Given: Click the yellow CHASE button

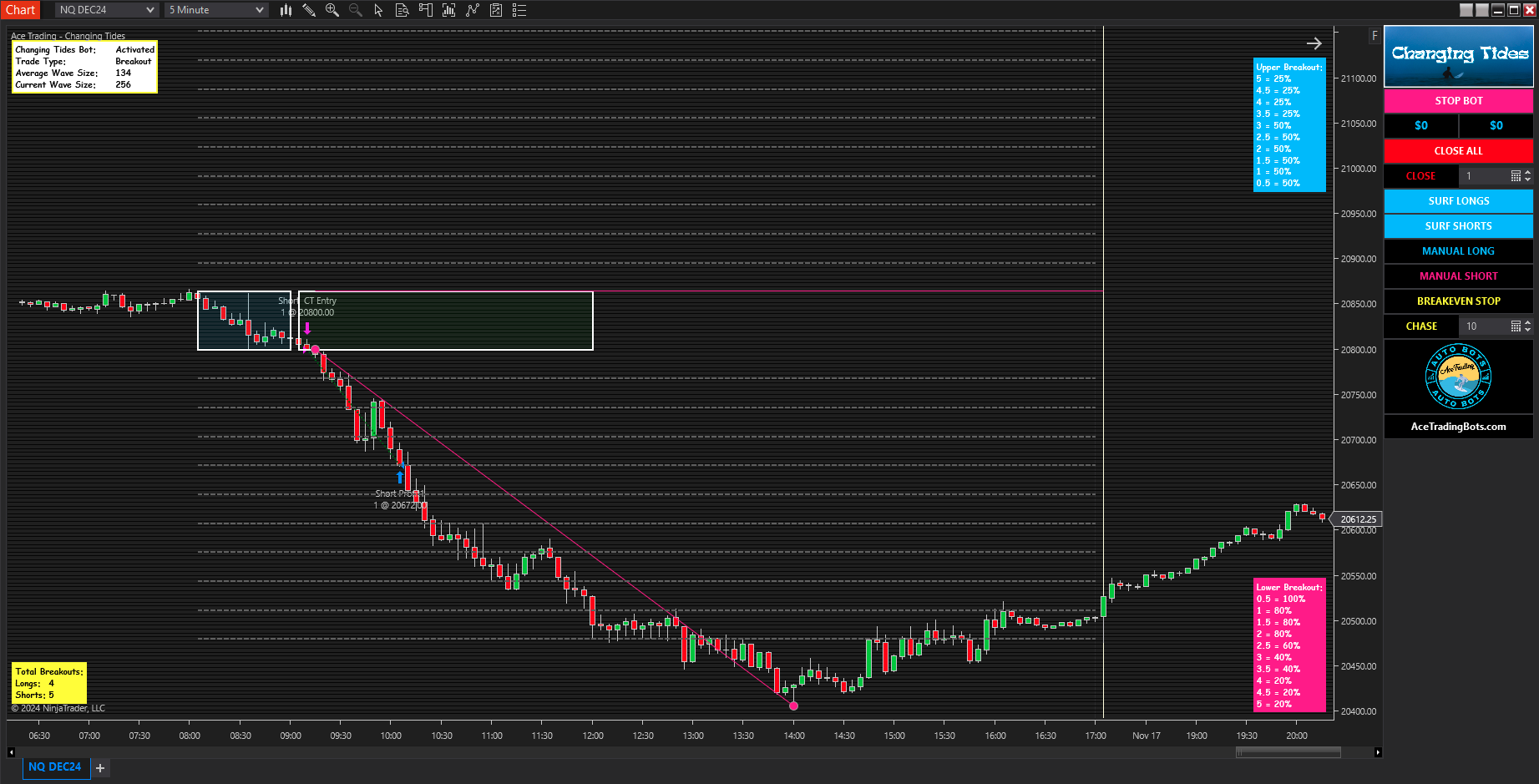Looking at the screenshot, I should click(1421, 326).
